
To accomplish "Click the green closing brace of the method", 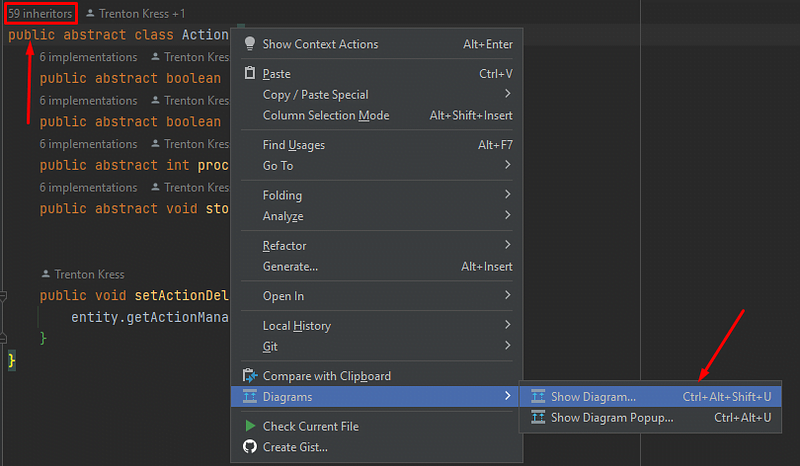I will [x=43, y=338].
